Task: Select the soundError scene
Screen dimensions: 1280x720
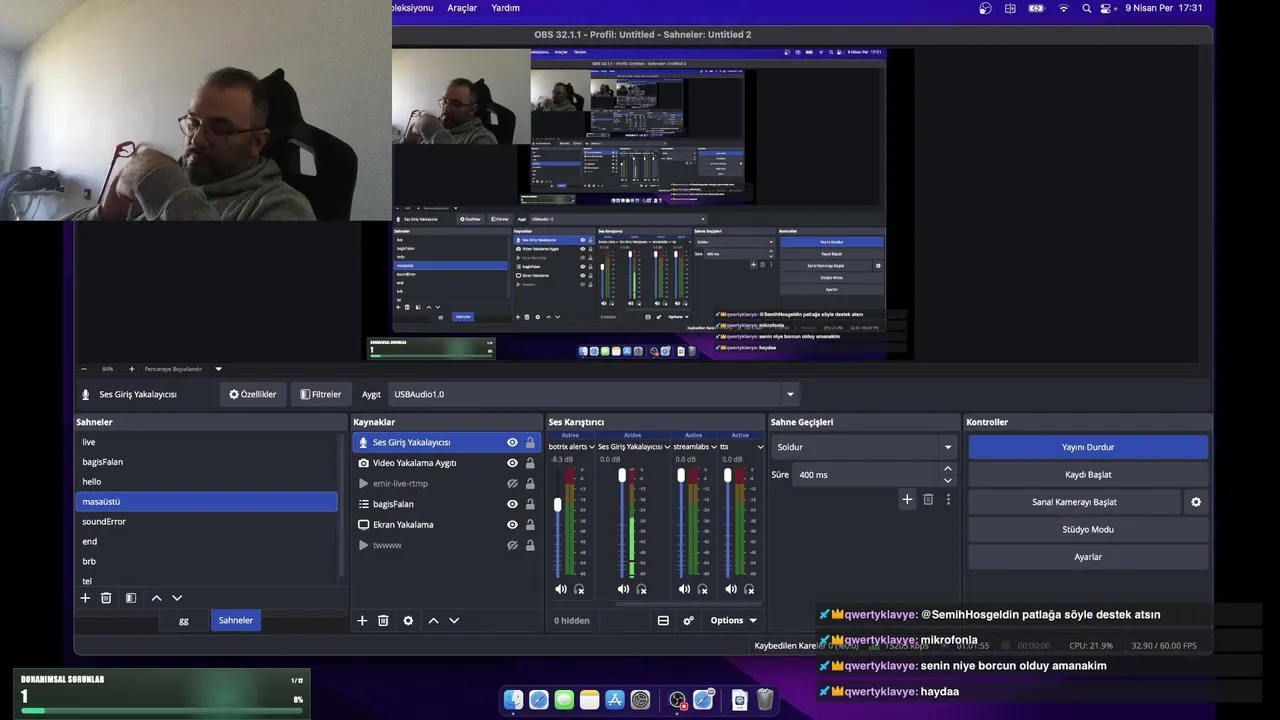Action: click(x=207, y=521)
